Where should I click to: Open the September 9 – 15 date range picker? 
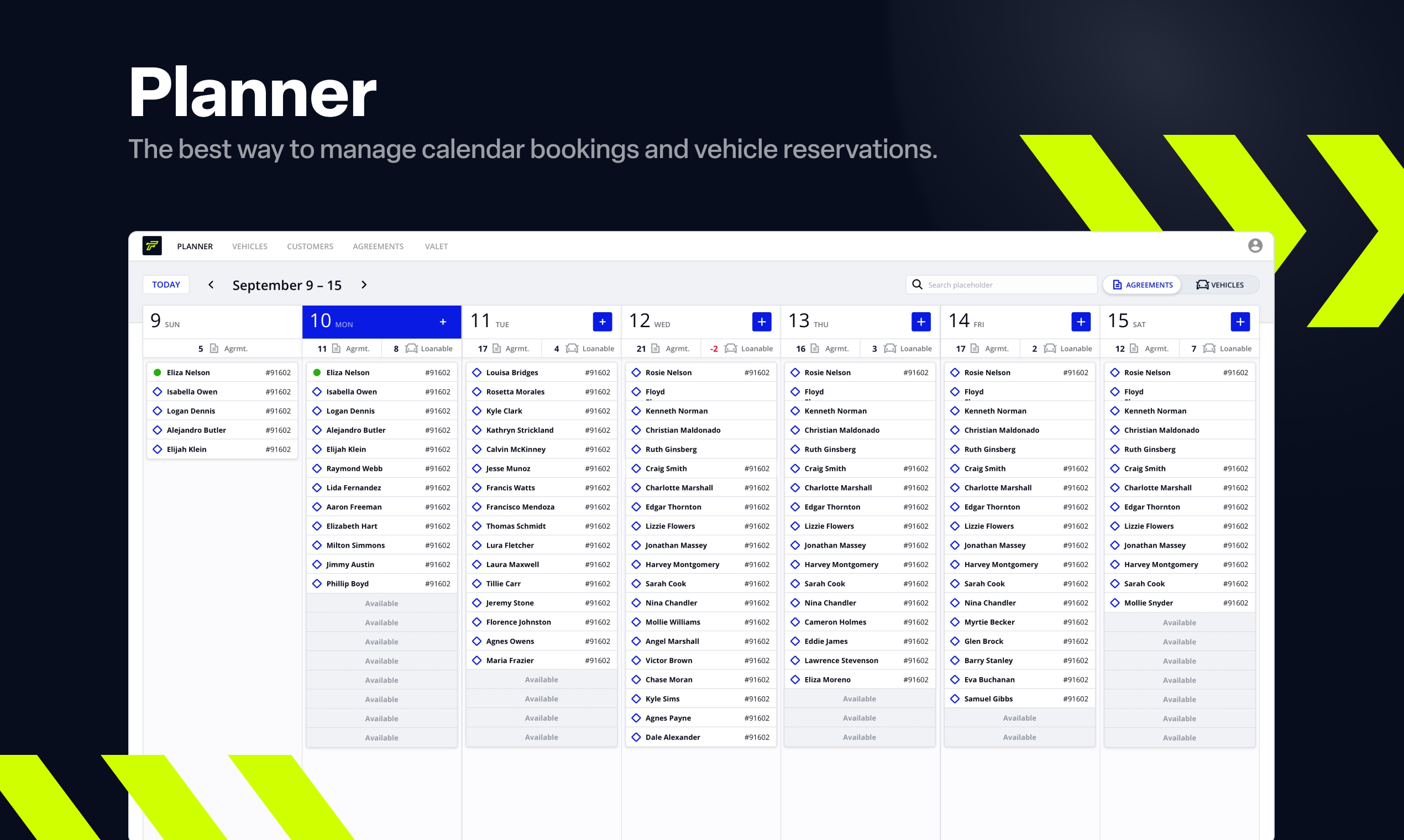287,285
